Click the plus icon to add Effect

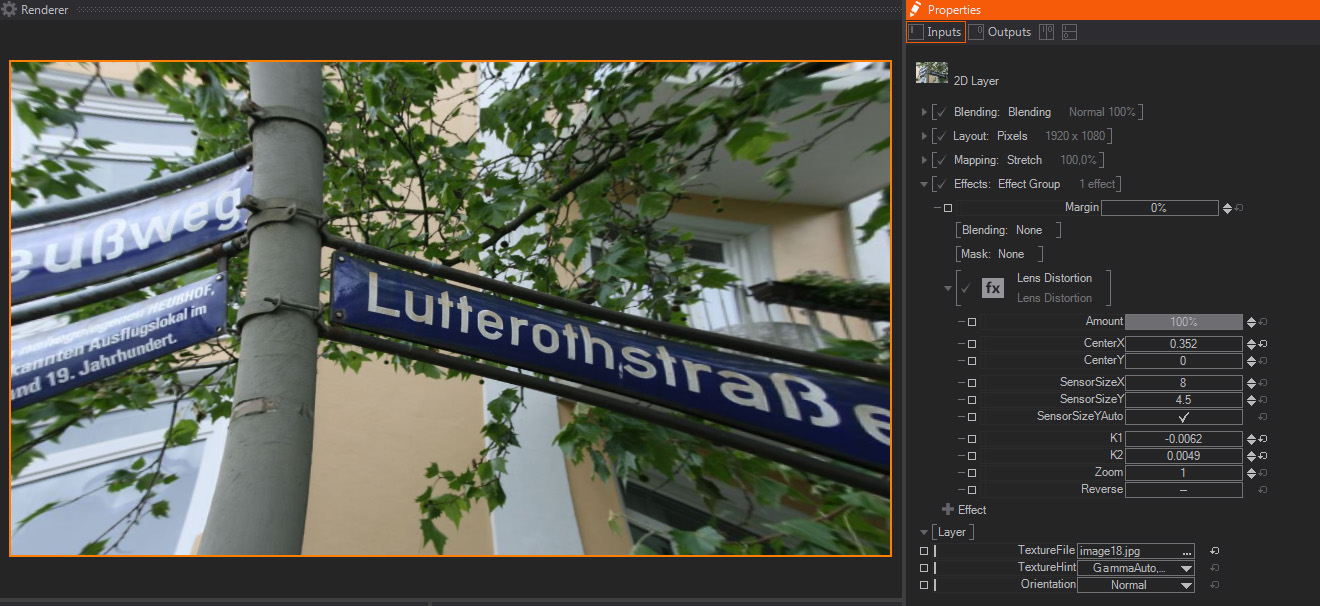click(947, 510)
